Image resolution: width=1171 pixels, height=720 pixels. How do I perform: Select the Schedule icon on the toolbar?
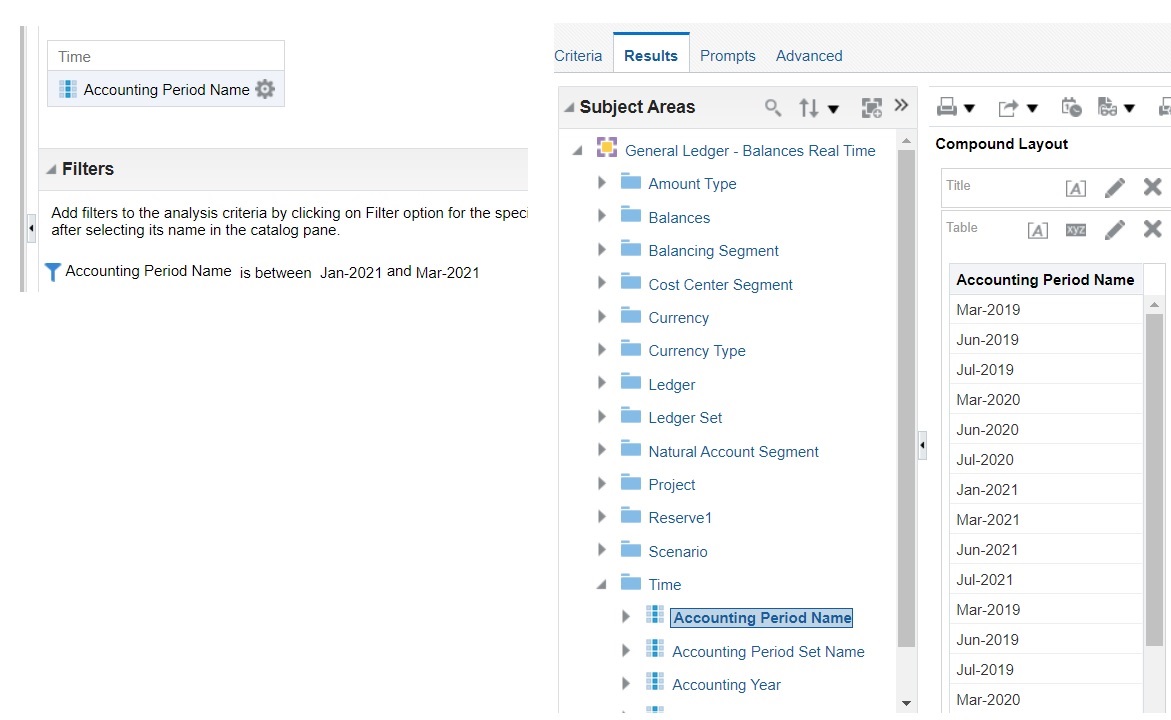1070,107
